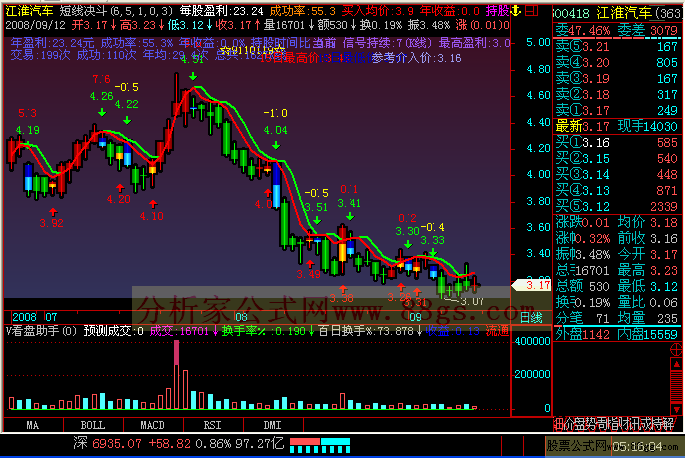Click the 4.10 buy signal arrow
The image size is (685, 458).
click(152, 204)
